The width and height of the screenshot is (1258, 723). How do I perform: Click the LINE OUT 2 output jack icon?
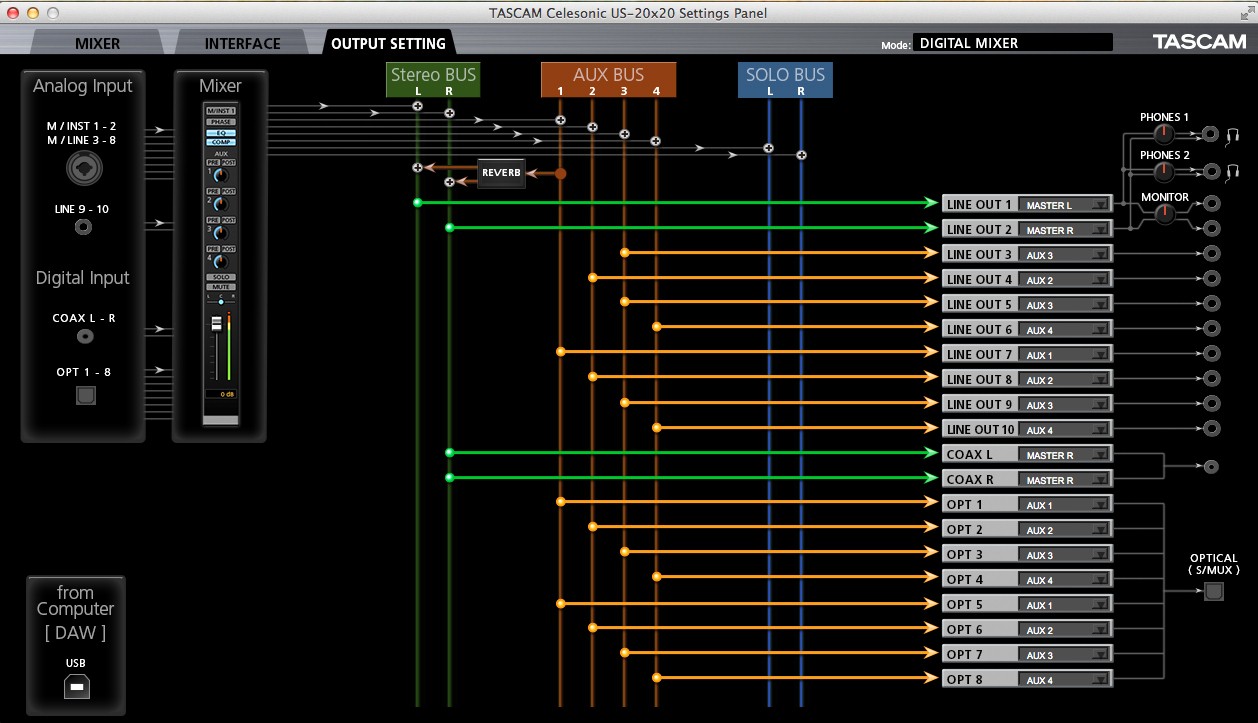(1212, 229)
